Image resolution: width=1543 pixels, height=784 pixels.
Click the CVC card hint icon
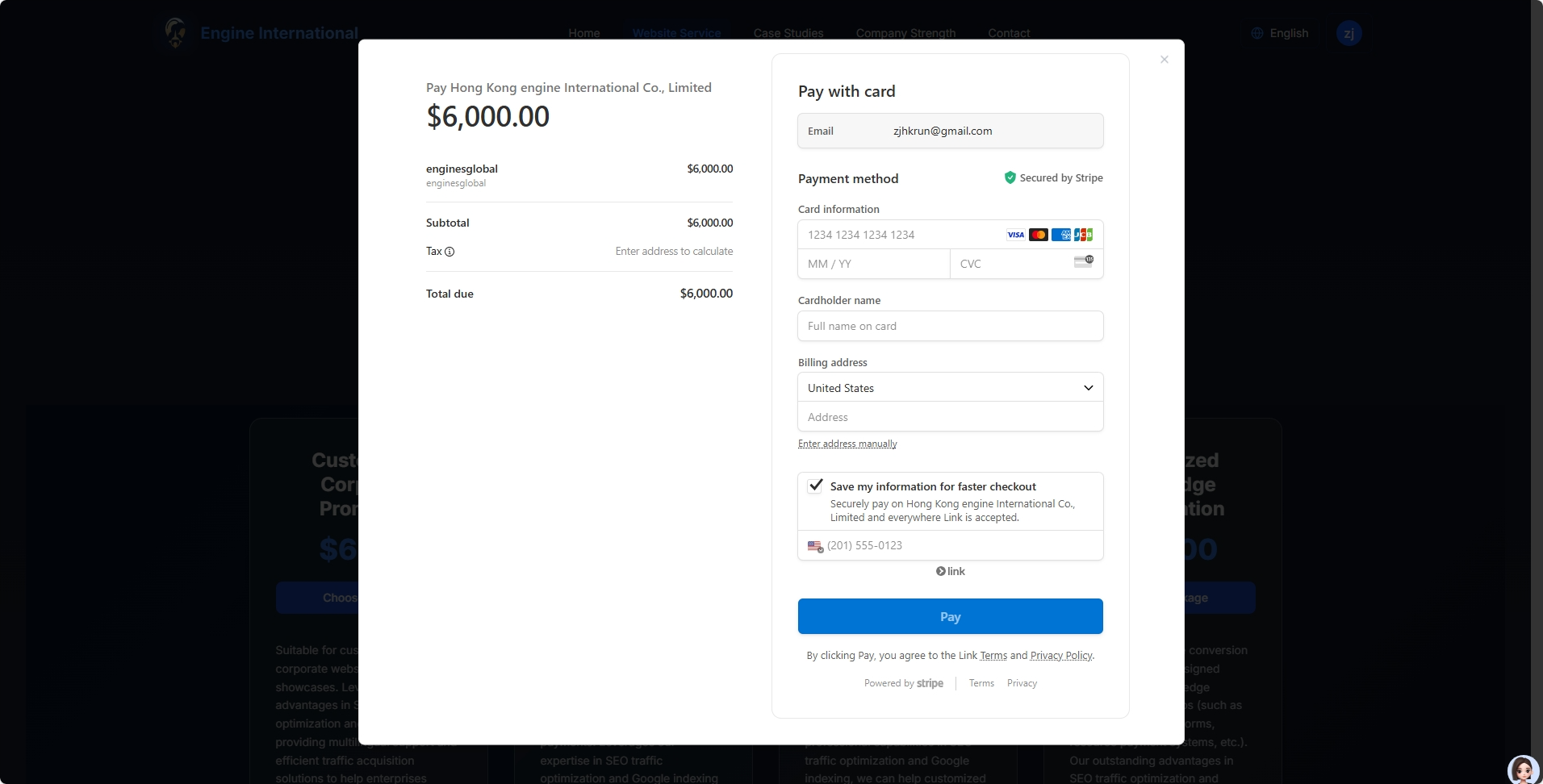(x=1084, y=261)
